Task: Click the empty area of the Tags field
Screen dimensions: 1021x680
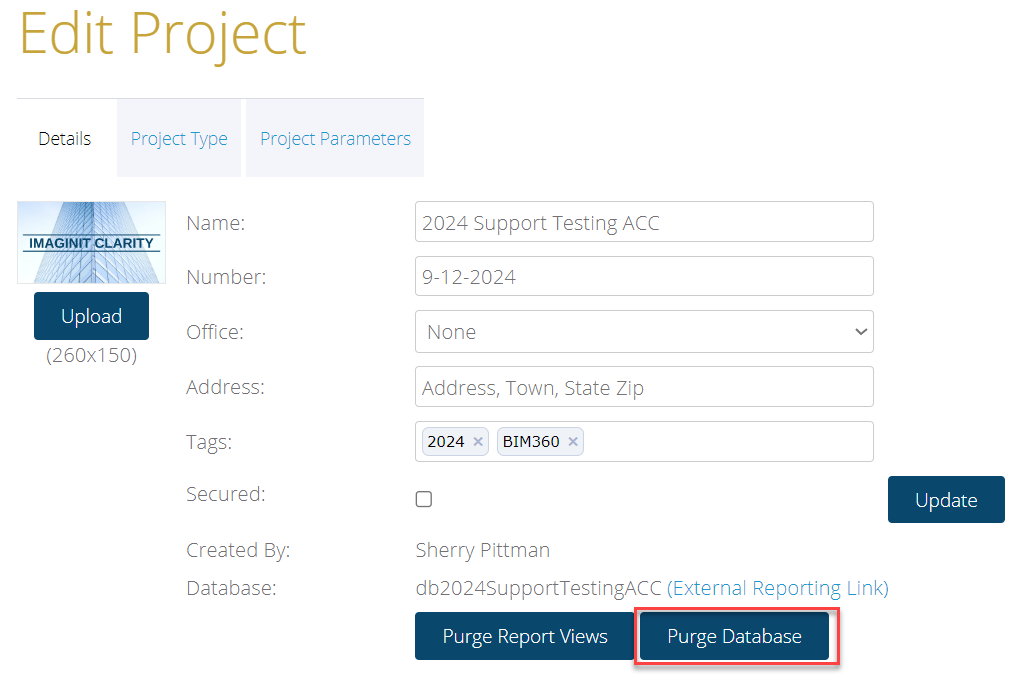Action: 725,442
